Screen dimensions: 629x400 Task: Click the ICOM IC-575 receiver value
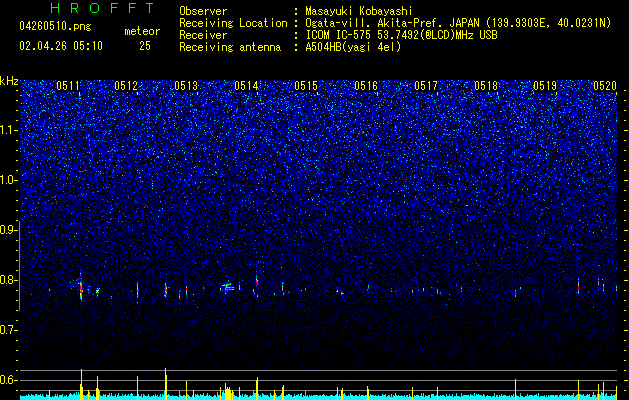[x=401, y=35]
